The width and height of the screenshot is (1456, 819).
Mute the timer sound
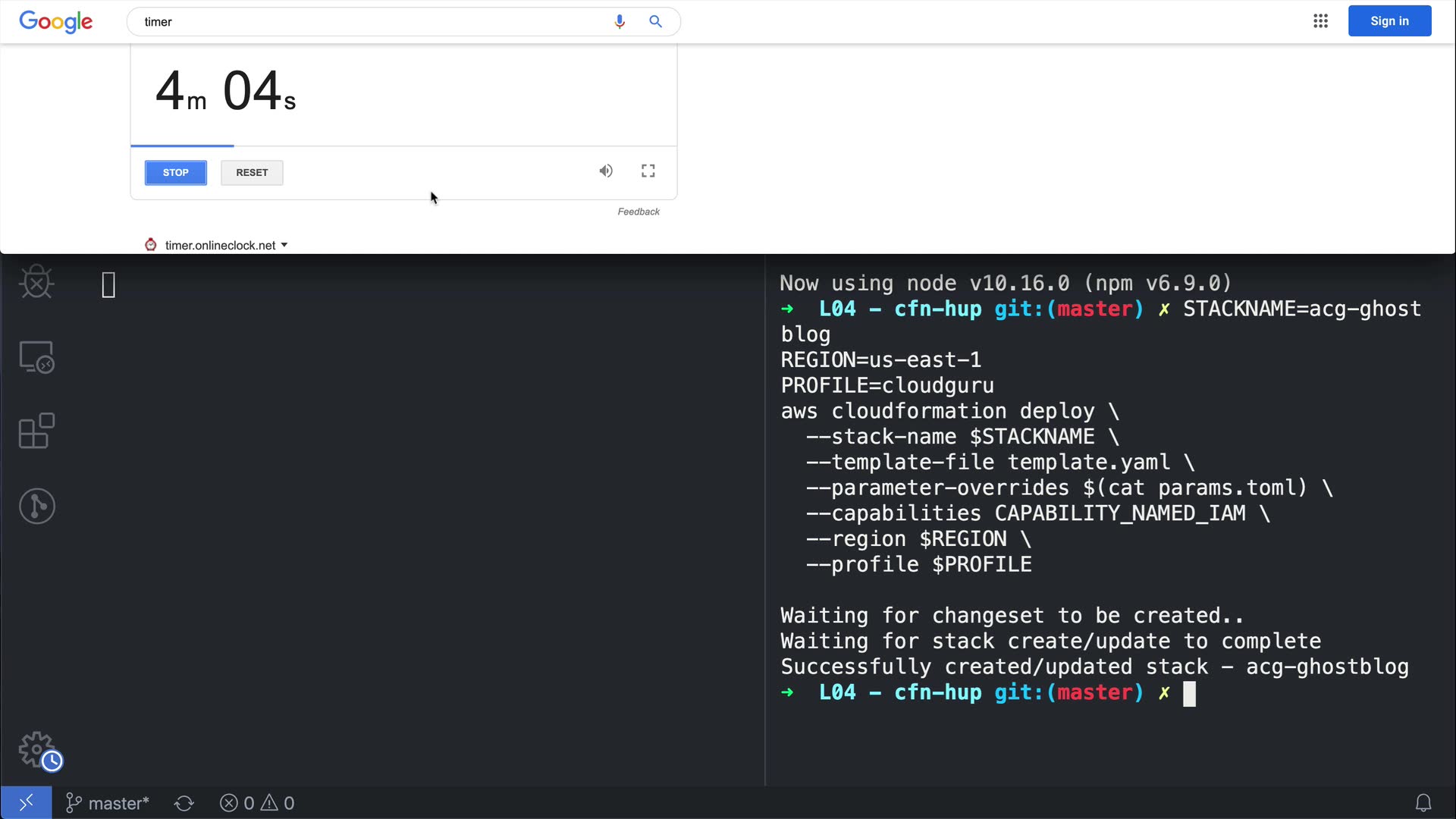(x=605, y=171)
